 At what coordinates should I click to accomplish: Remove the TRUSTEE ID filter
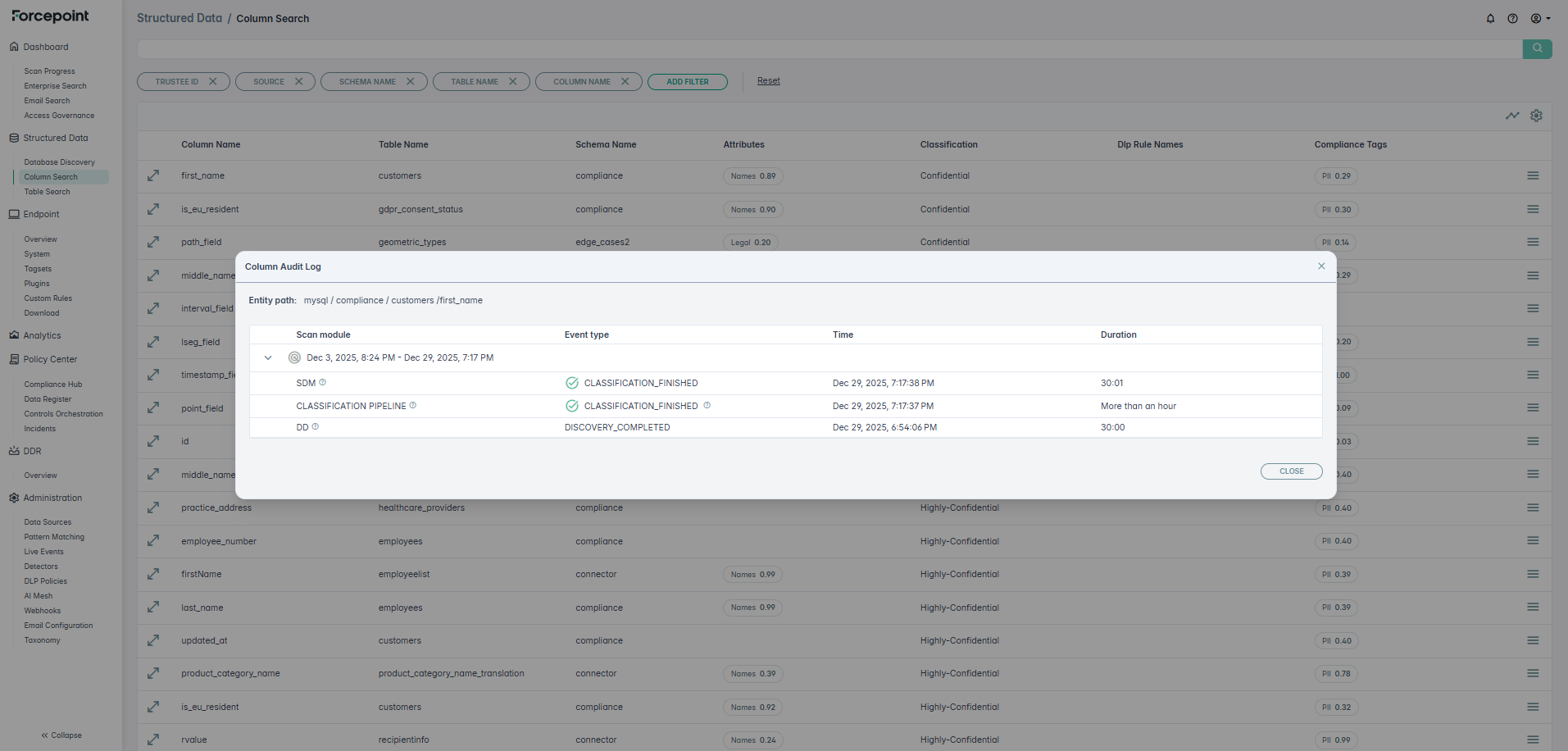tap(213, 82)
